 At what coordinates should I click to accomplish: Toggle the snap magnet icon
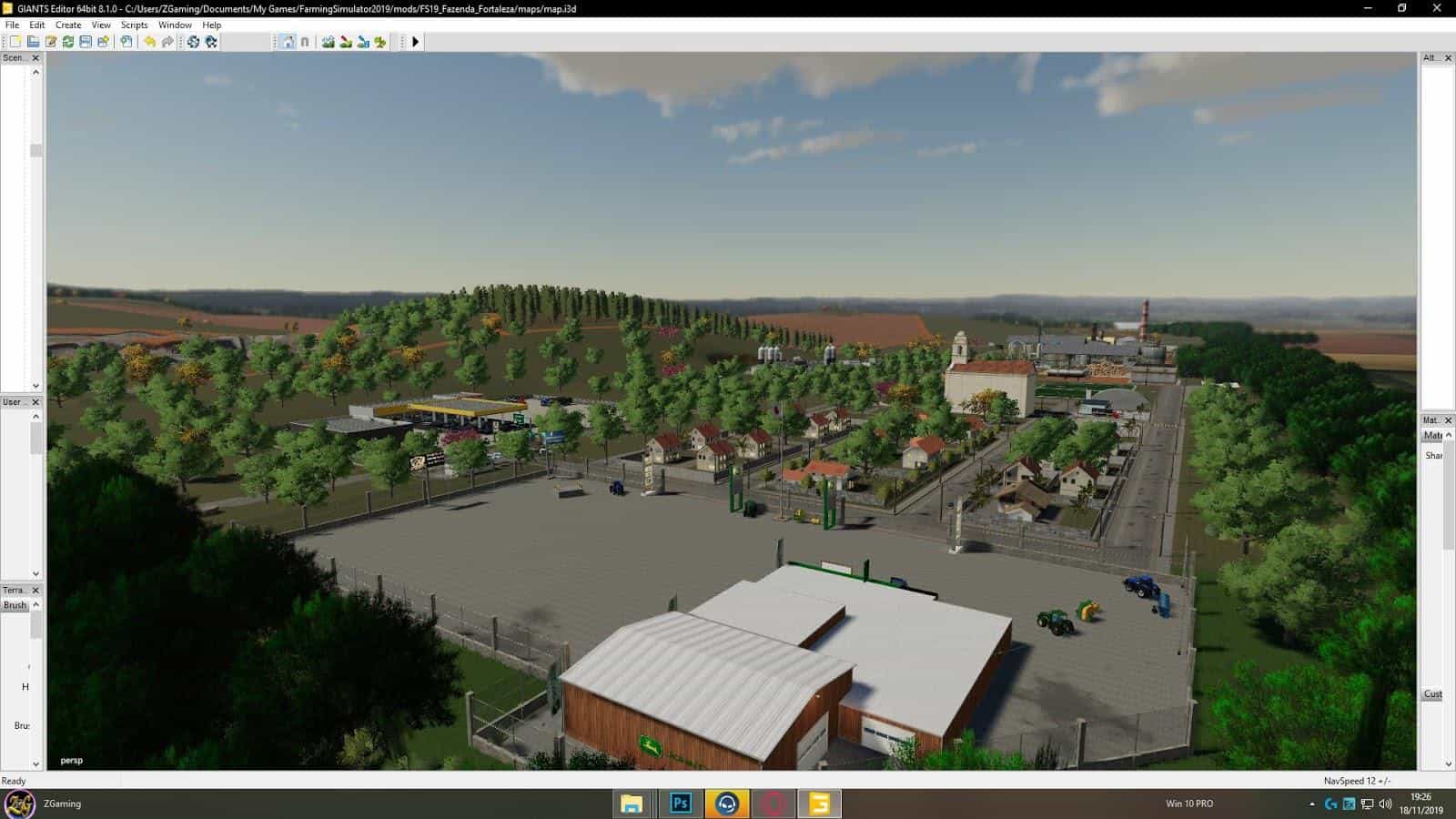tap(305, 42)
